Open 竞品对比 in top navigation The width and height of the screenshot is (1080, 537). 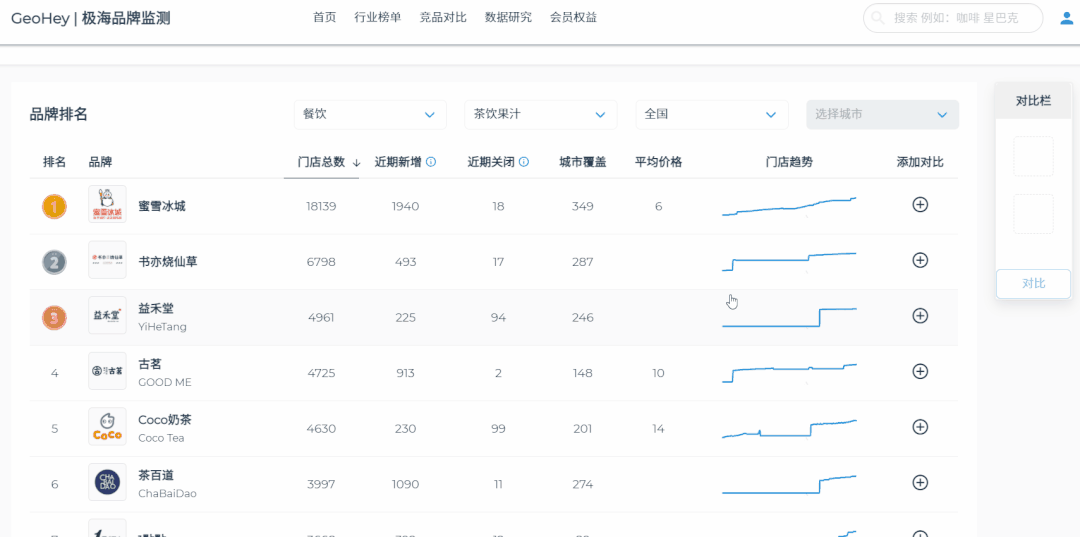[x=443, y=18]
